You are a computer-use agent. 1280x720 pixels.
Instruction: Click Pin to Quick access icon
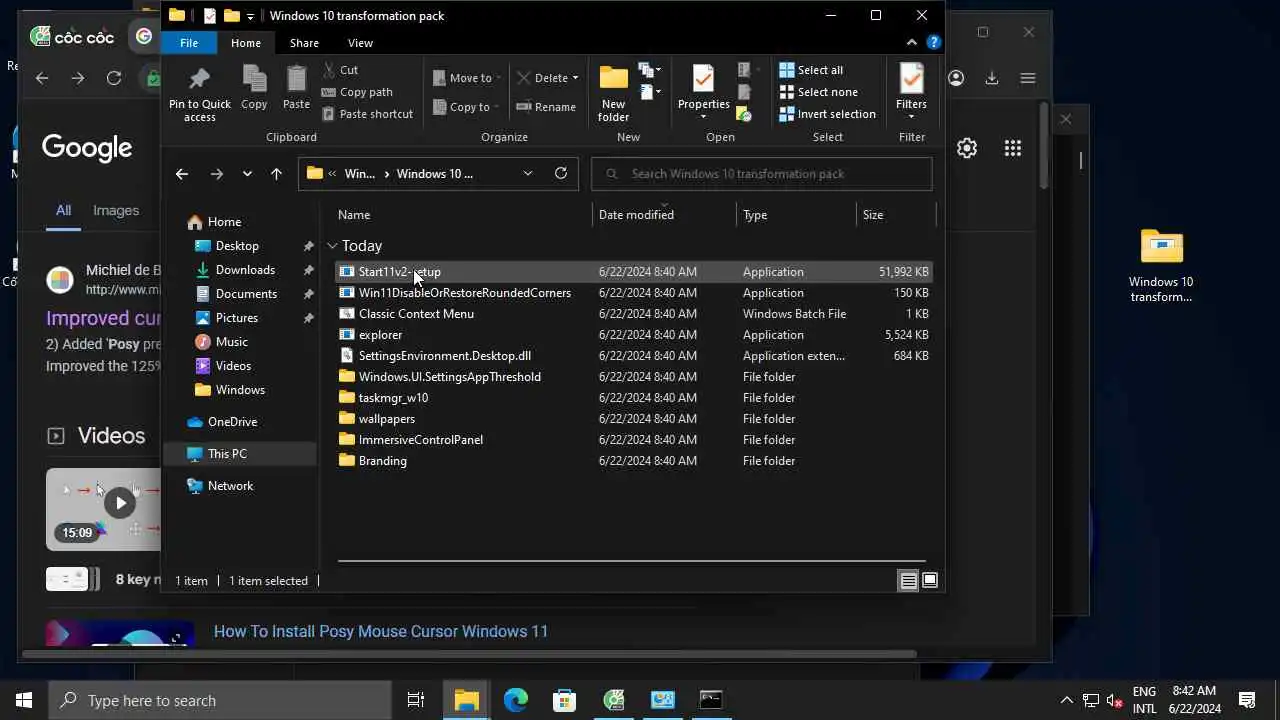coord(199,93)
